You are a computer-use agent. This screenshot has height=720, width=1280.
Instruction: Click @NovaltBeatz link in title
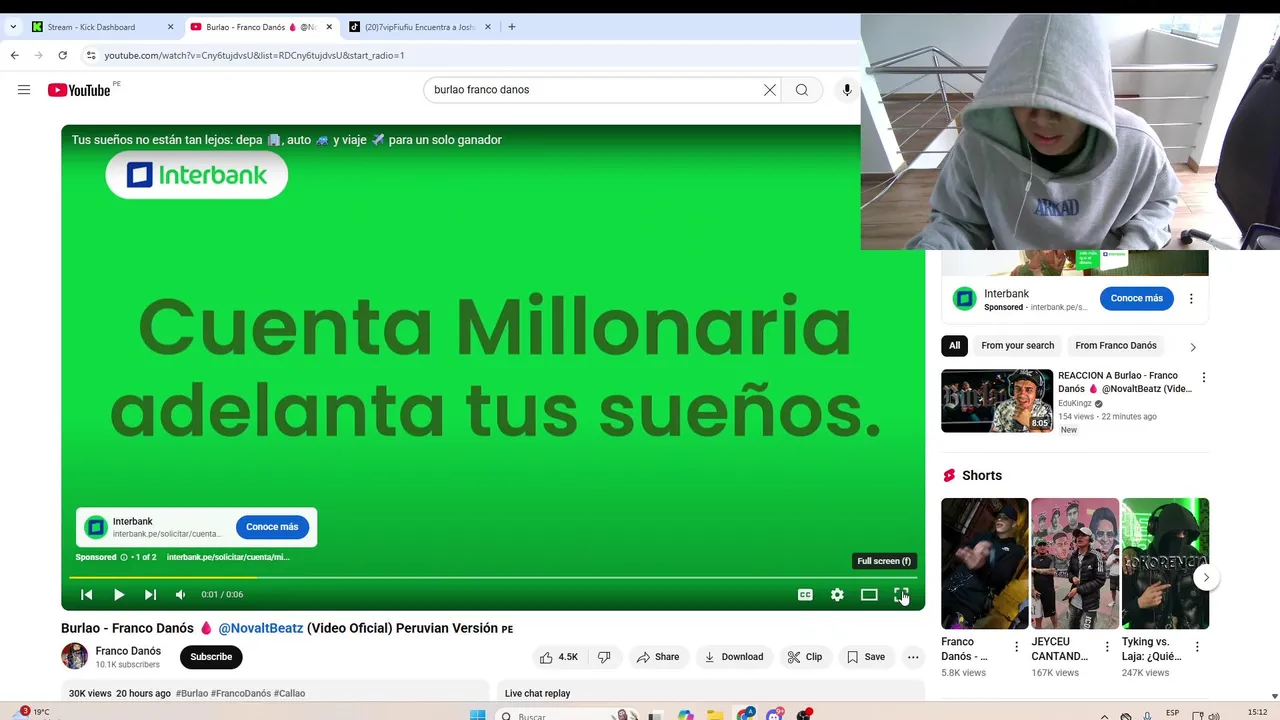click(x=261, y=628)
